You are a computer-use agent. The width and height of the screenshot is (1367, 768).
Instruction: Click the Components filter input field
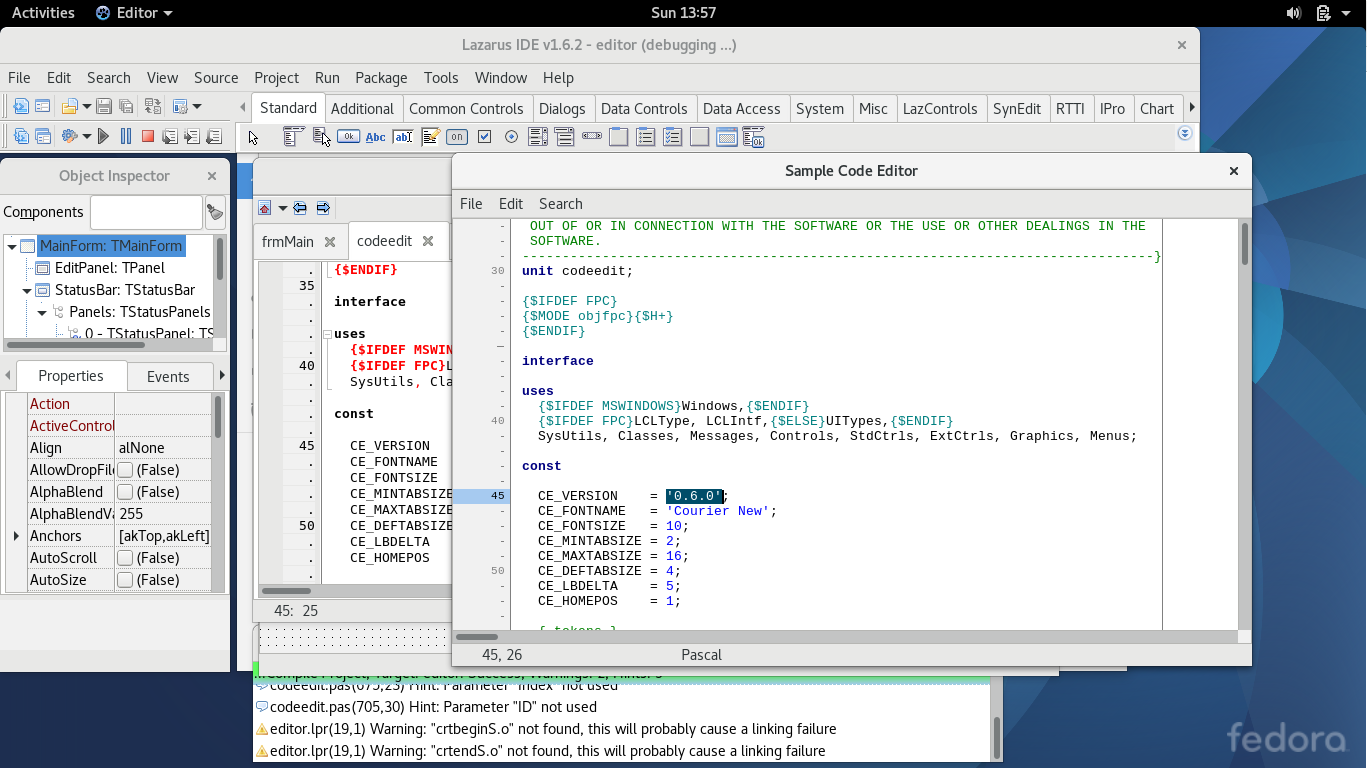tap(146, 212)
